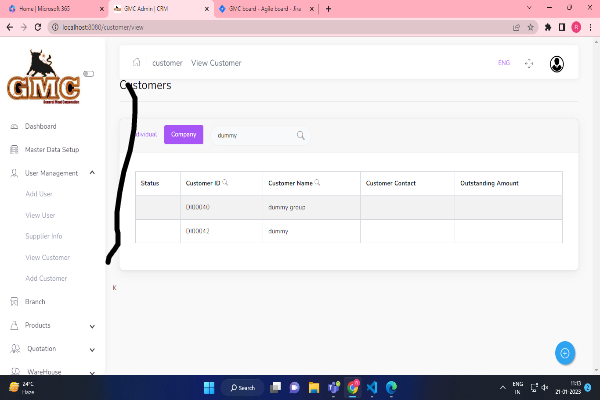600x400 pixels.
Task: Bookmark this page with the star icon
Action: point(530,27)
